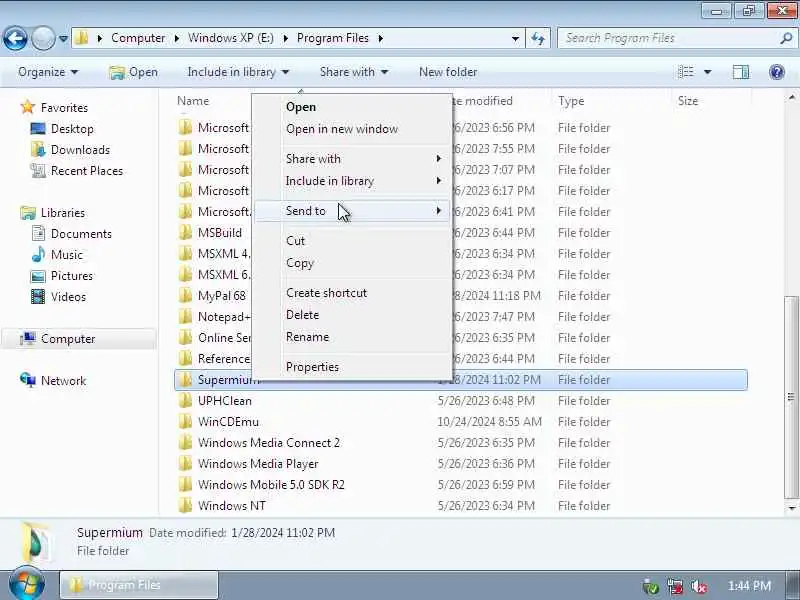800x600 pixels.
Task: Expand Share with context submenu
Action: point(352,159)
